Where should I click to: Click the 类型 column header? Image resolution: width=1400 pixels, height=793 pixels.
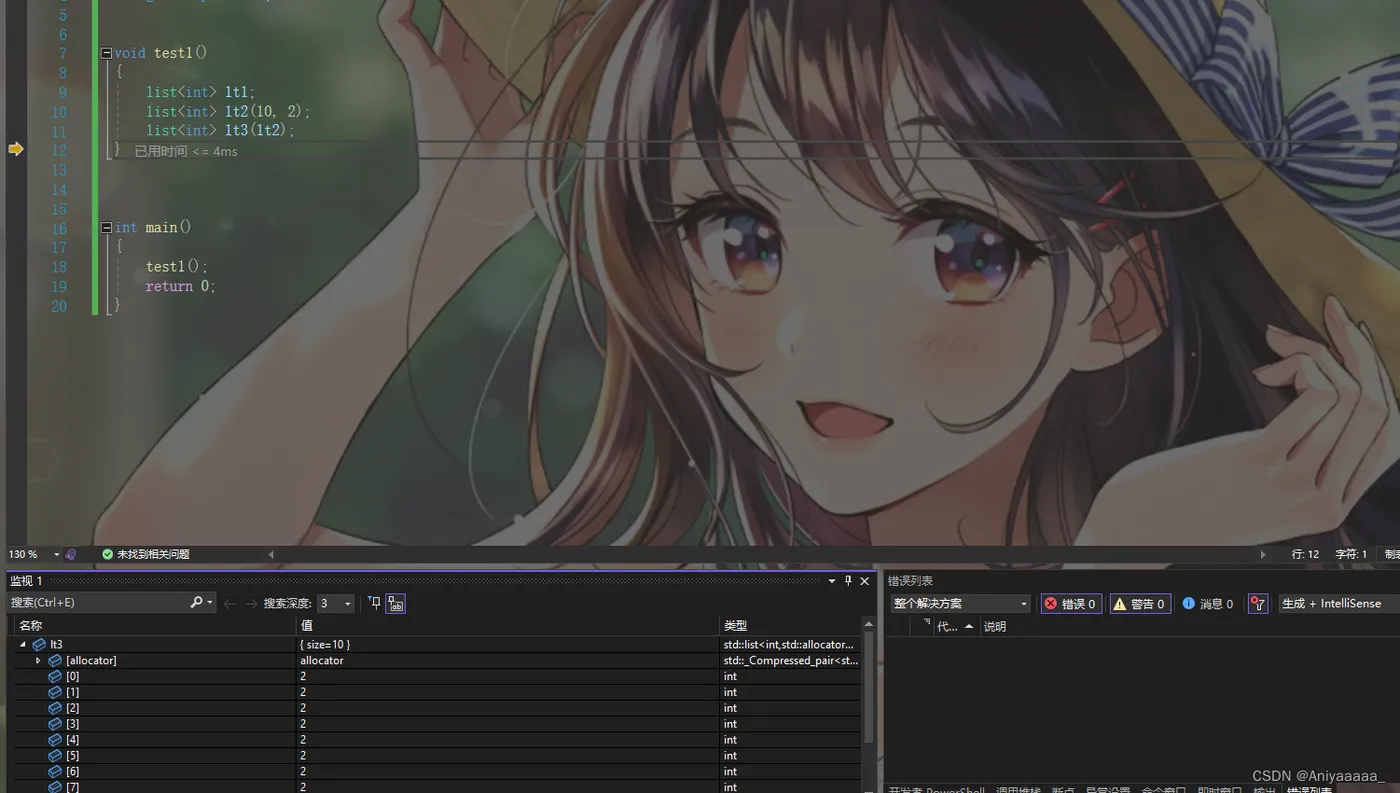[x=735, y=625]
